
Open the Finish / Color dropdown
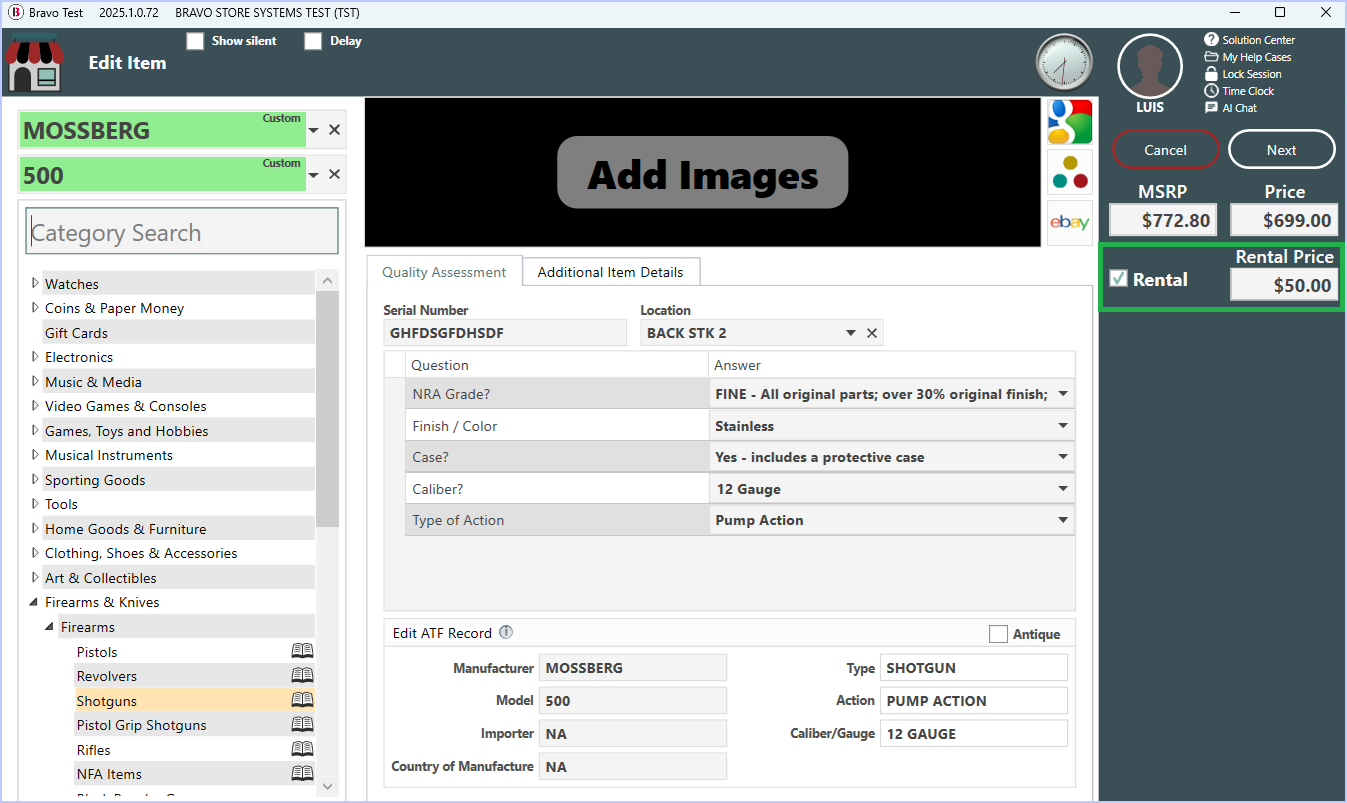coord(1063,426)
